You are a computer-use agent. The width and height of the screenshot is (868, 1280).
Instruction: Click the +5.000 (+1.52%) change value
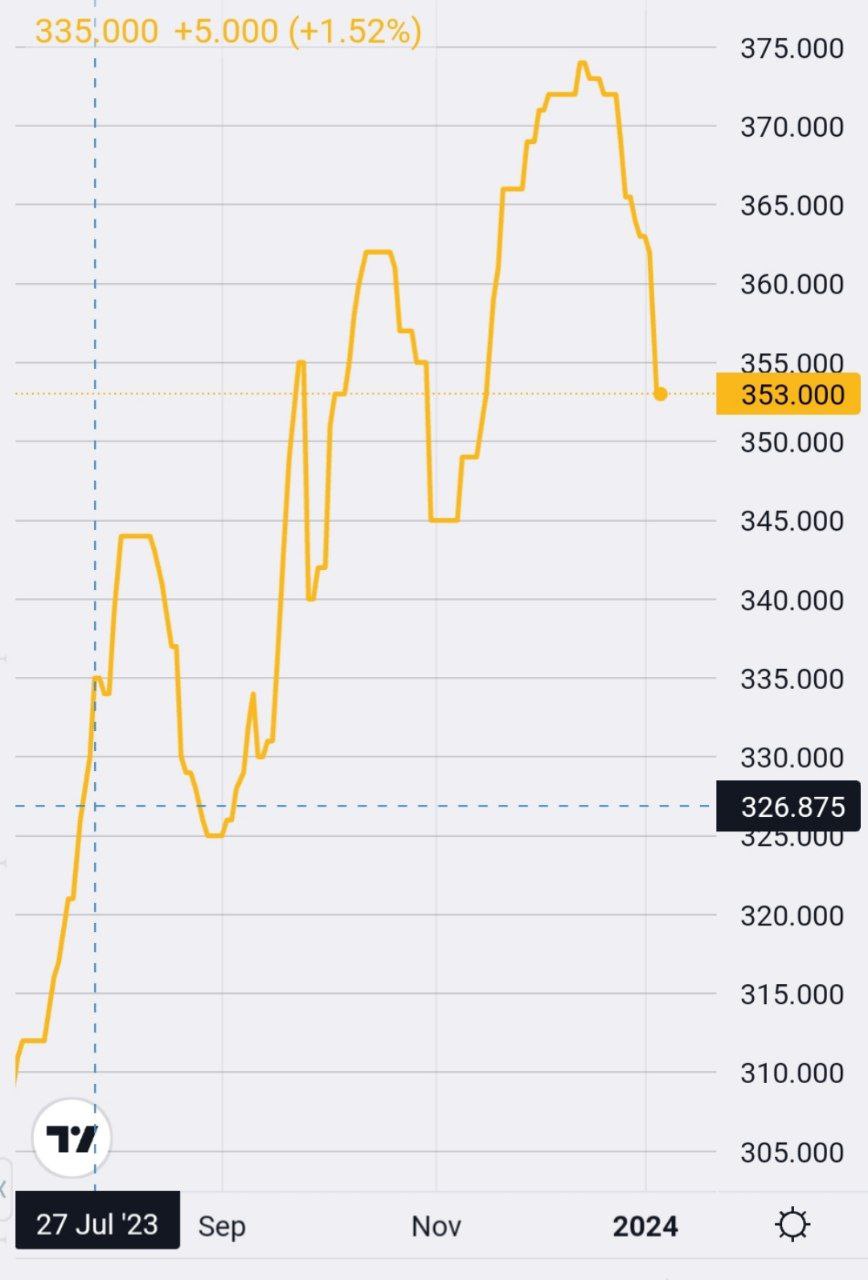(x=298, y=31)
